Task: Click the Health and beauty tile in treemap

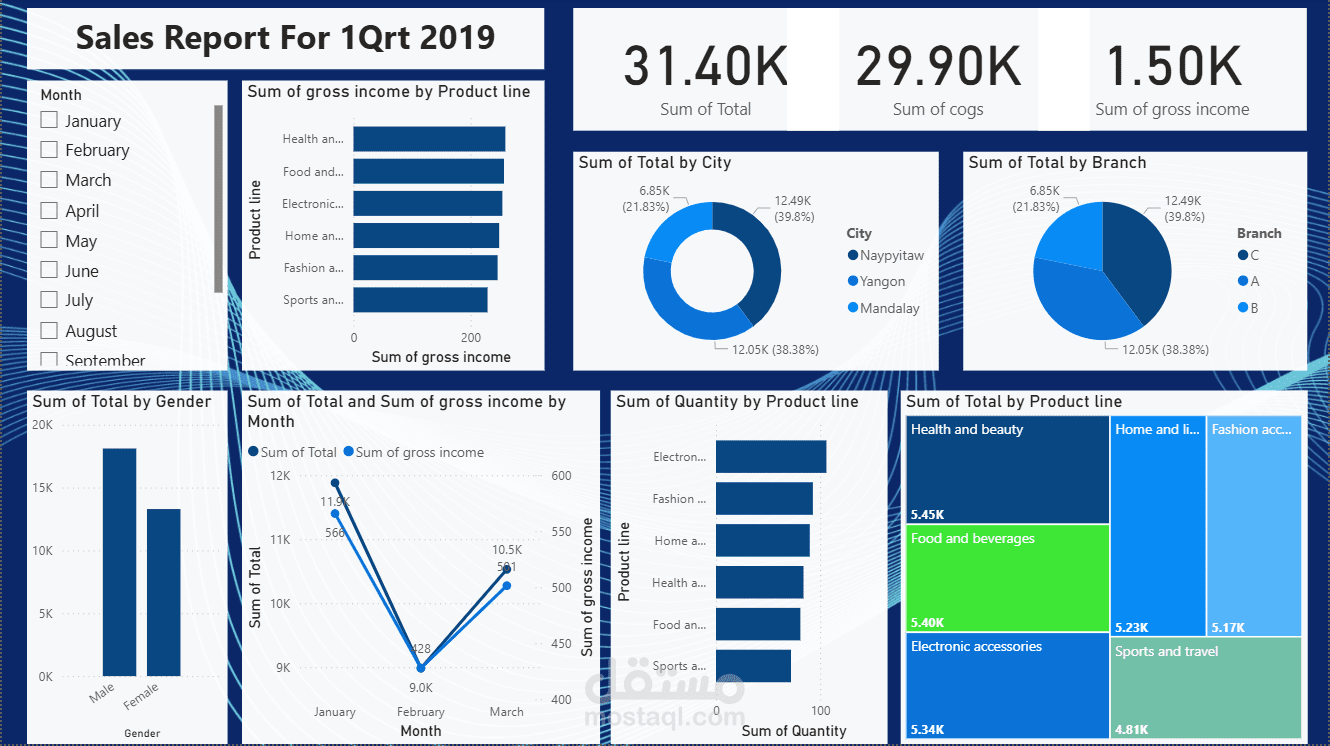Action: tap(1007, 469)
